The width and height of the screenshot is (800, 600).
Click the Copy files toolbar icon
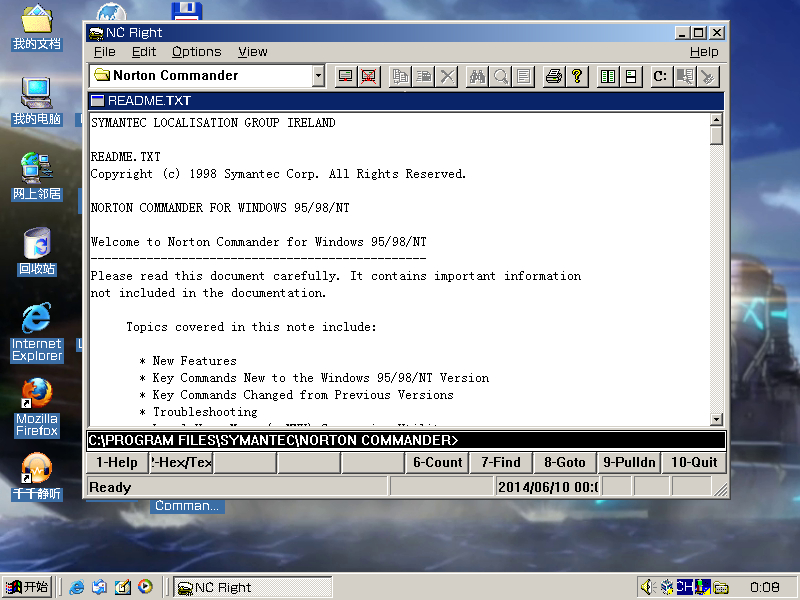[400, 77]
